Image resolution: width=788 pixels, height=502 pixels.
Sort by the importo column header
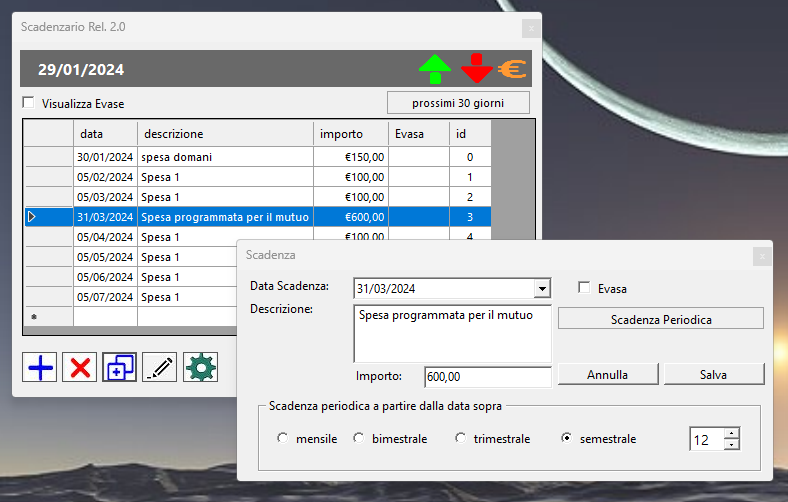pos(351,134)
